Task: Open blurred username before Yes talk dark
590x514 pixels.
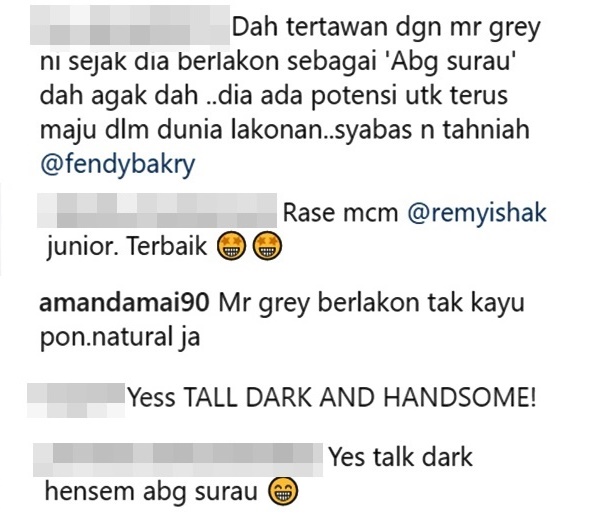Action: click(x=178, y=459)
